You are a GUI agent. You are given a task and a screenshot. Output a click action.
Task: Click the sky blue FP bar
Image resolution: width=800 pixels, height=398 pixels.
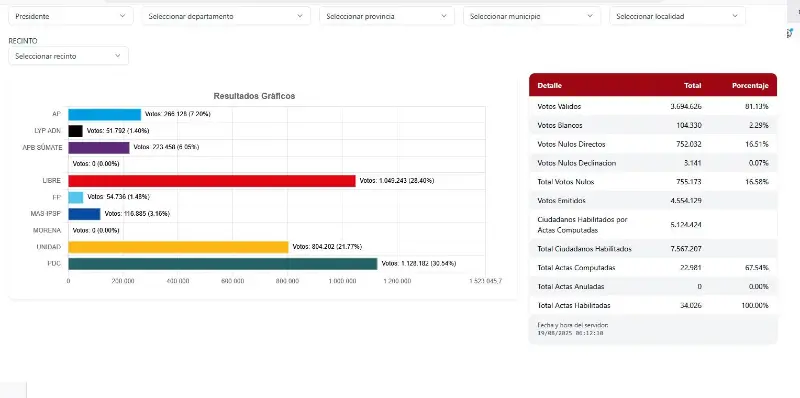[76, 197]
